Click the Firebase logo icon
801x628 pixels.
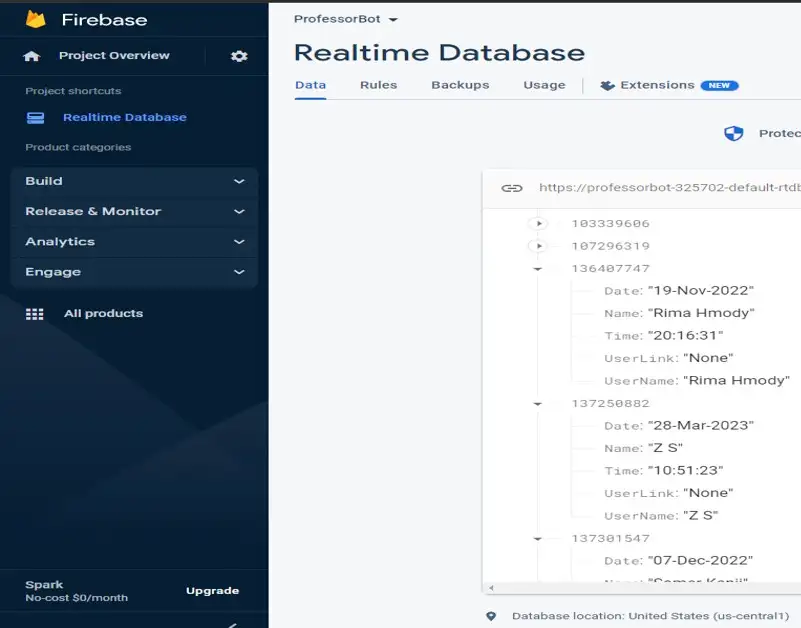click(x=36, y=20)
